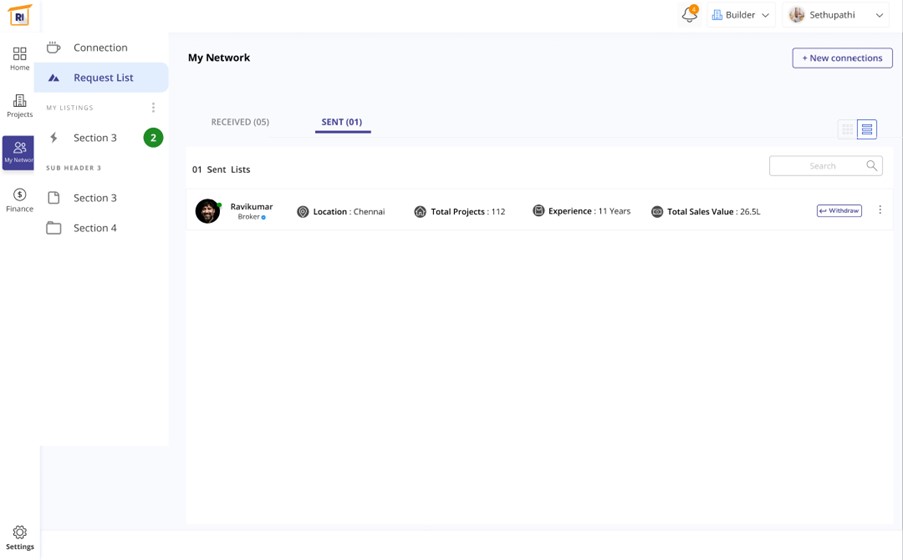Click the notification bell icon

click(689, 15)
